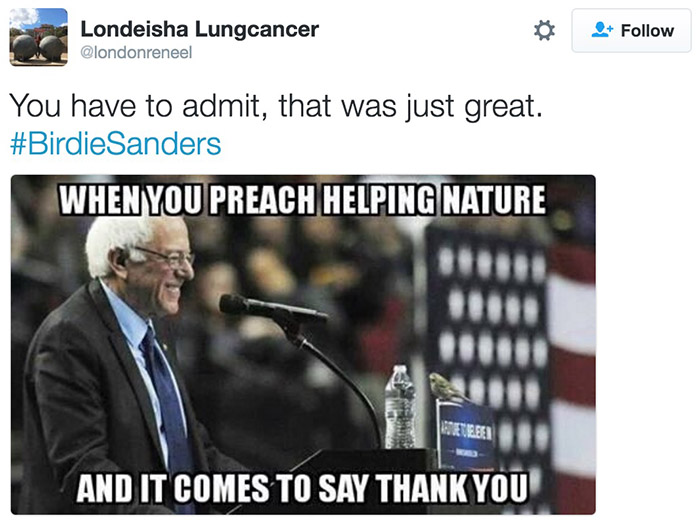Image resolution: width=700 pixels, height=527 pixels.
Task: Open the gear settings icon on the tweet
Action: [x=544, y=31]
